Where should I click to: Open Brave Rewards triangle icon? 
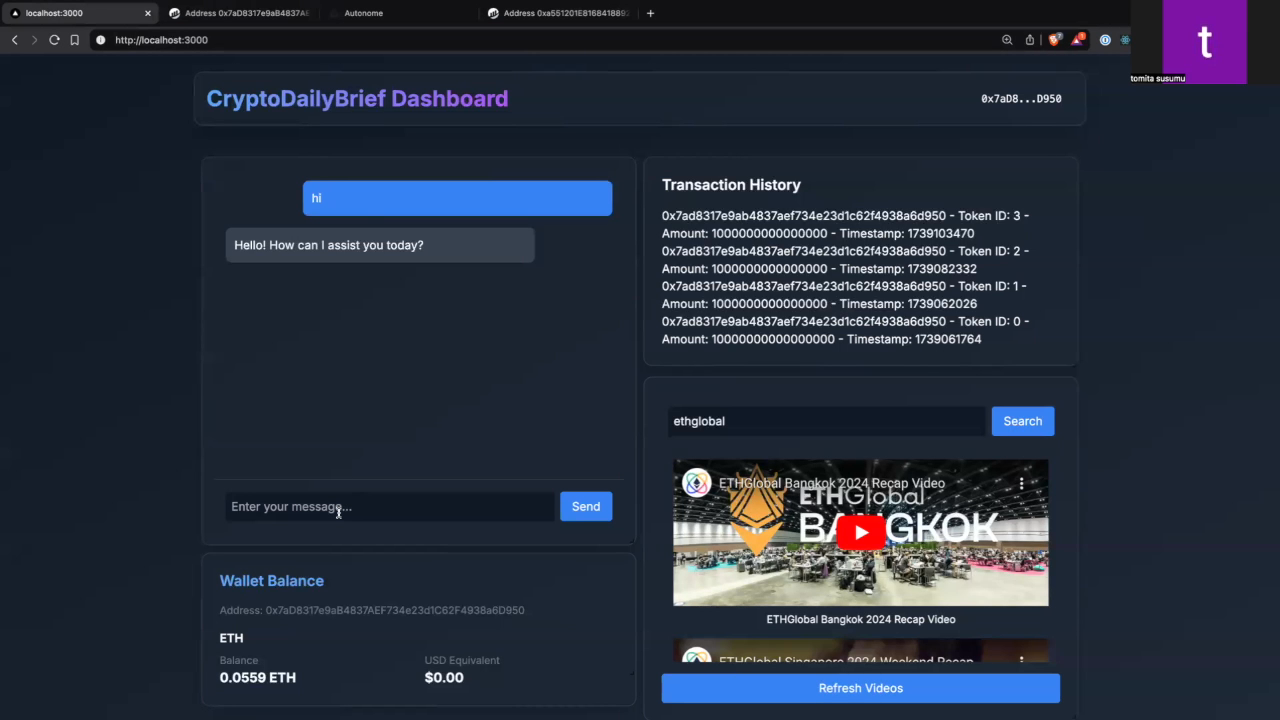(1078, 40)
